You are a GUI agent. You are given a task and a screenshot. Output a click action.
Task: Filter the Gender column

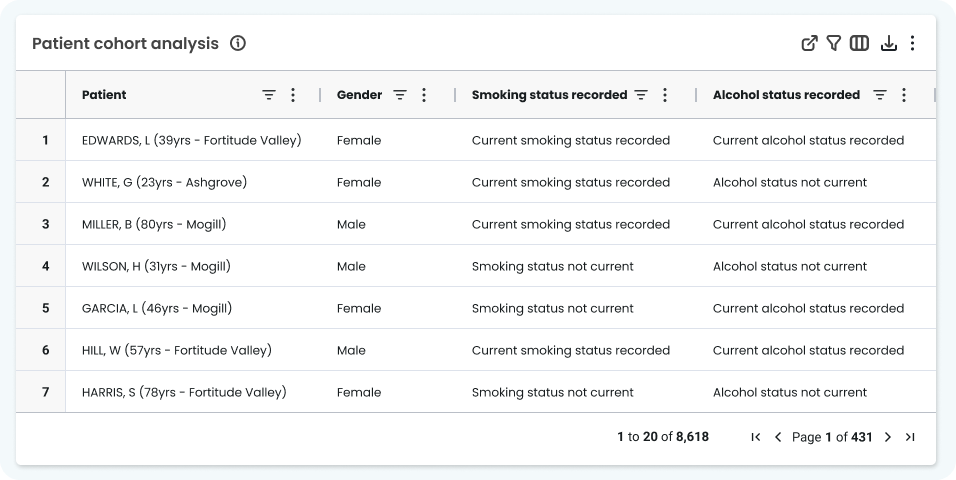tap(400, 95)
